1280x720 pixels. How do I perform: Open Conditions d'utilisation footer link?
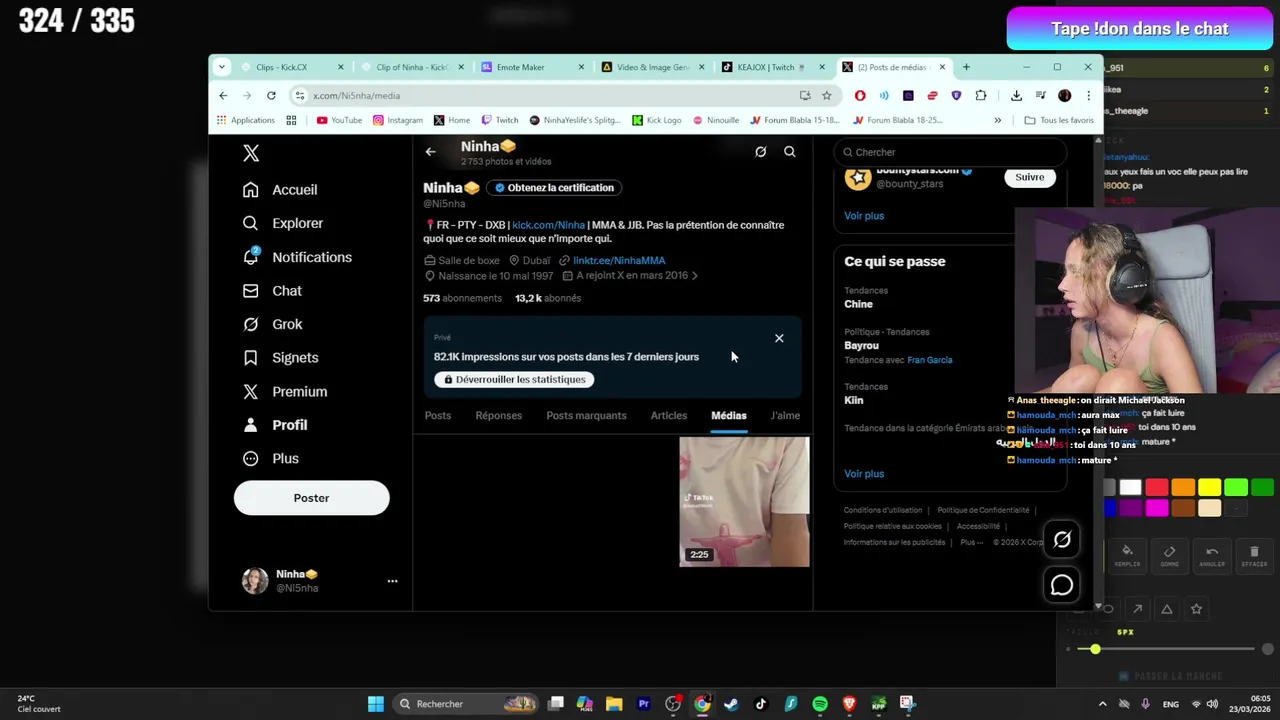click(x=883, y=510)
